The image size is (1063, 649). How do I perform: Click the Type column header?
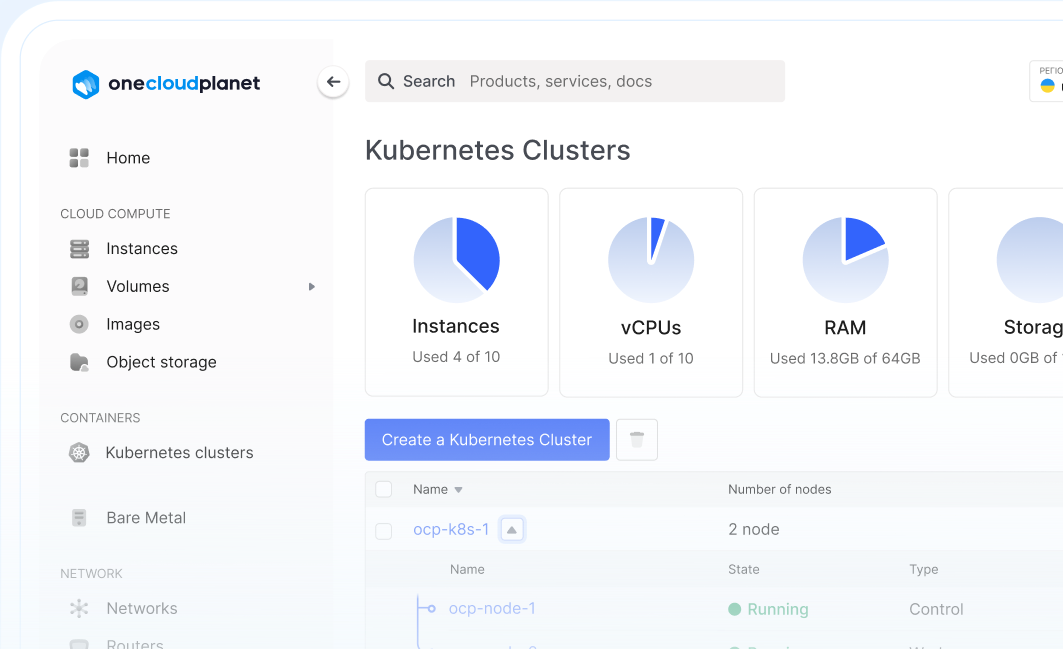click(x=923, y=570)
